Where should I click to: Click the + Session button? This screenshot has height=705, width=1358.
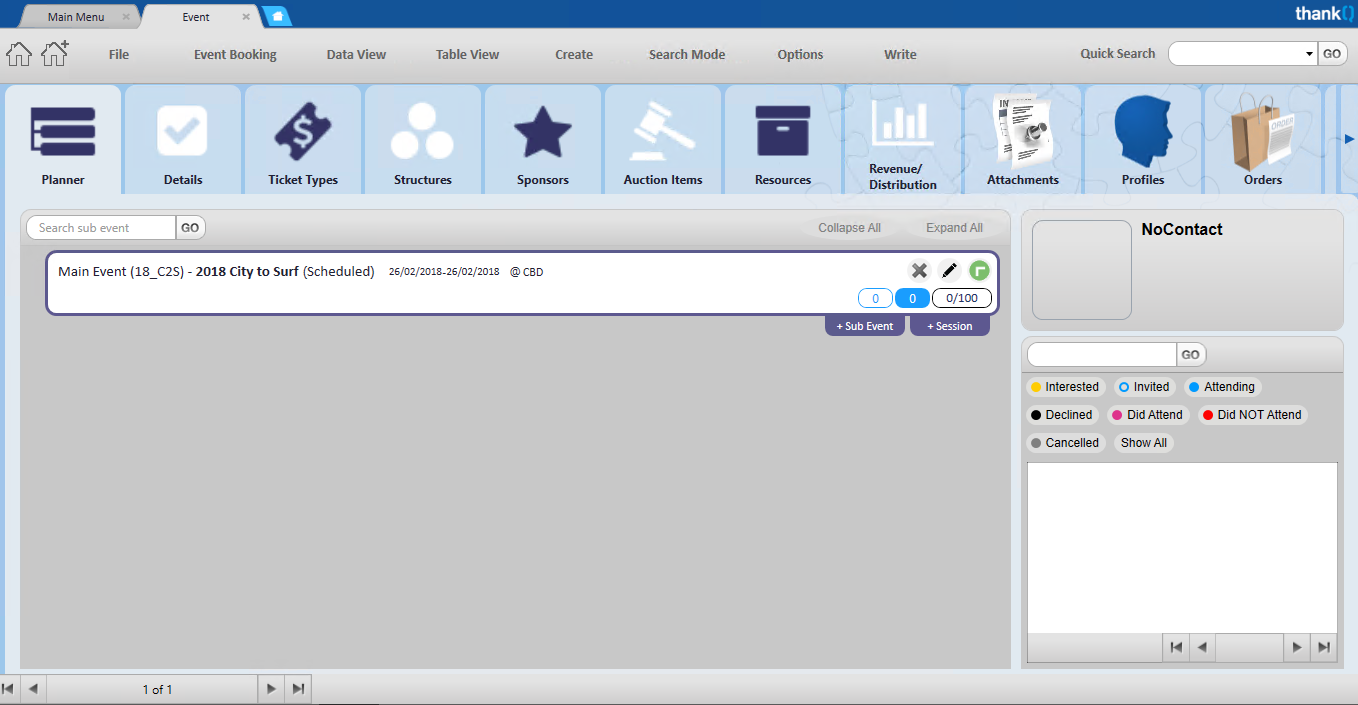[x=949, y=326]
